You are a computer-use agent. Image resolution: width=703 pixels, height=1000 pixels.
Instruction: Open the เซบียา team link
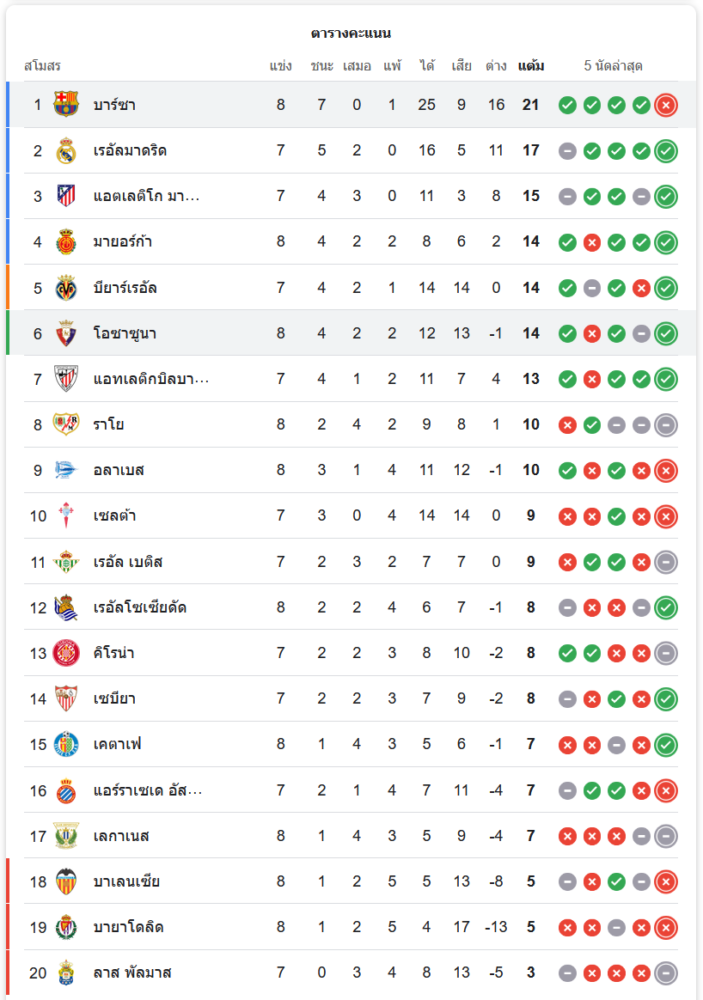tap(115, 699)
